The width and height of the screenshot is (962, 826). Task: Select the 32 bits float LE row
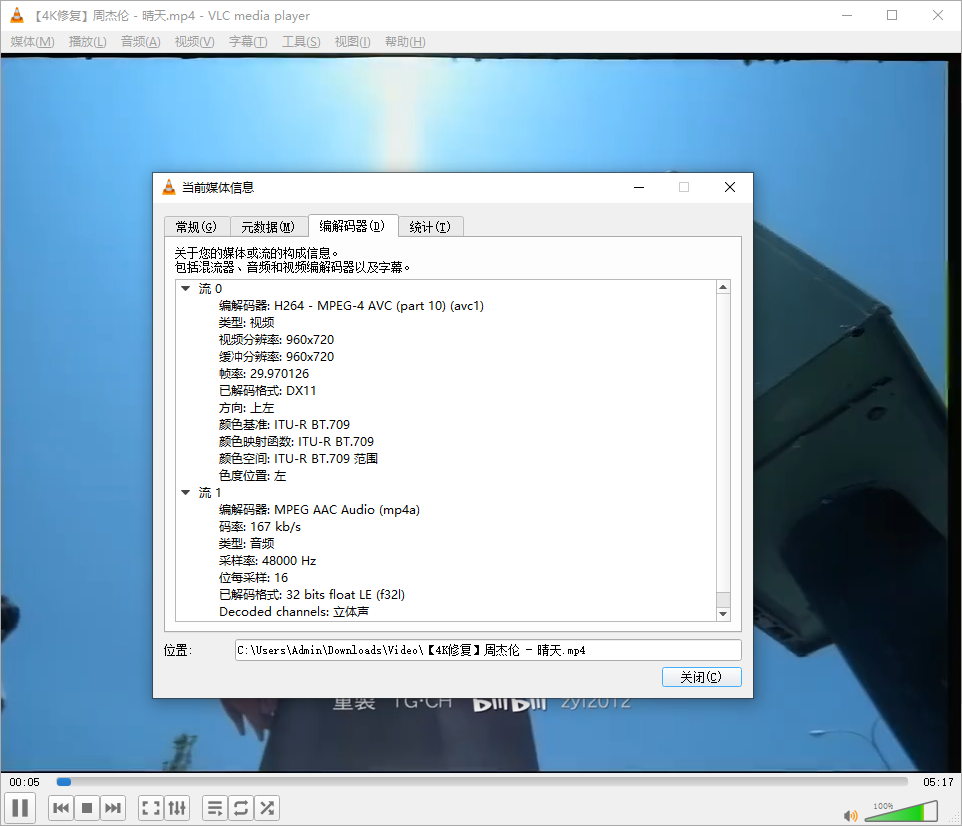point(312,595)
